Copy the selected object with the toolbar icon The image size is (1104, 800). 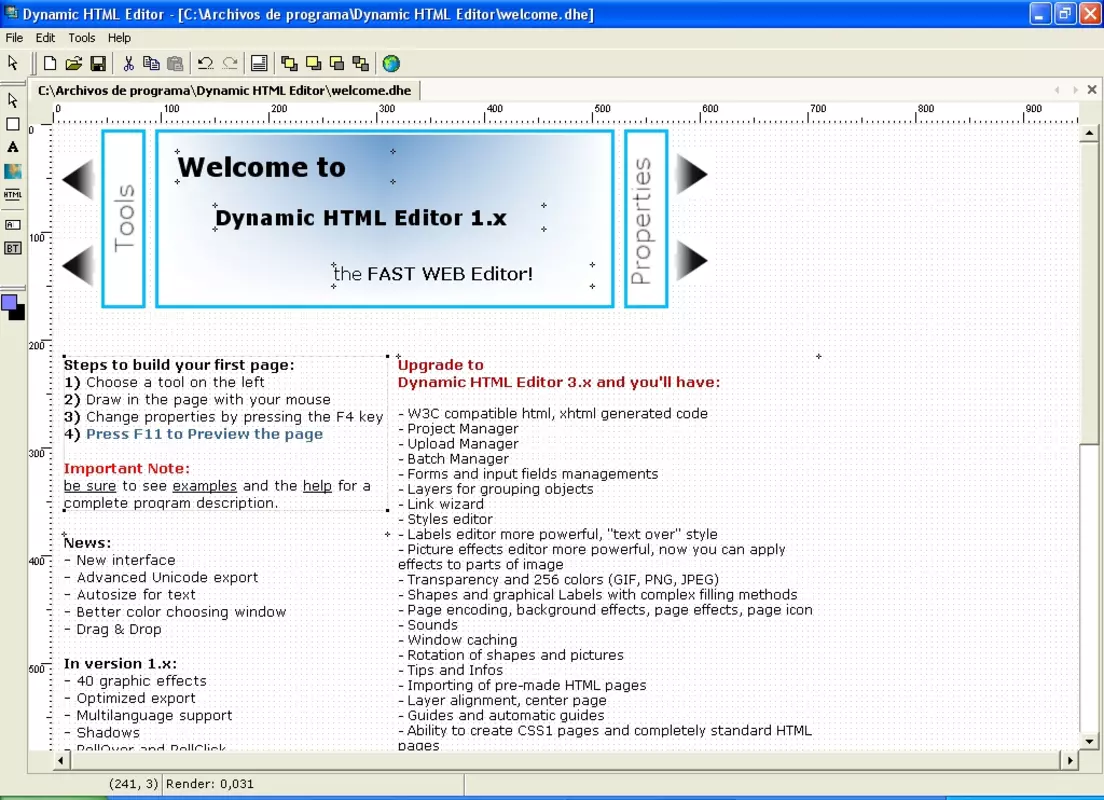tap(151, 63)
